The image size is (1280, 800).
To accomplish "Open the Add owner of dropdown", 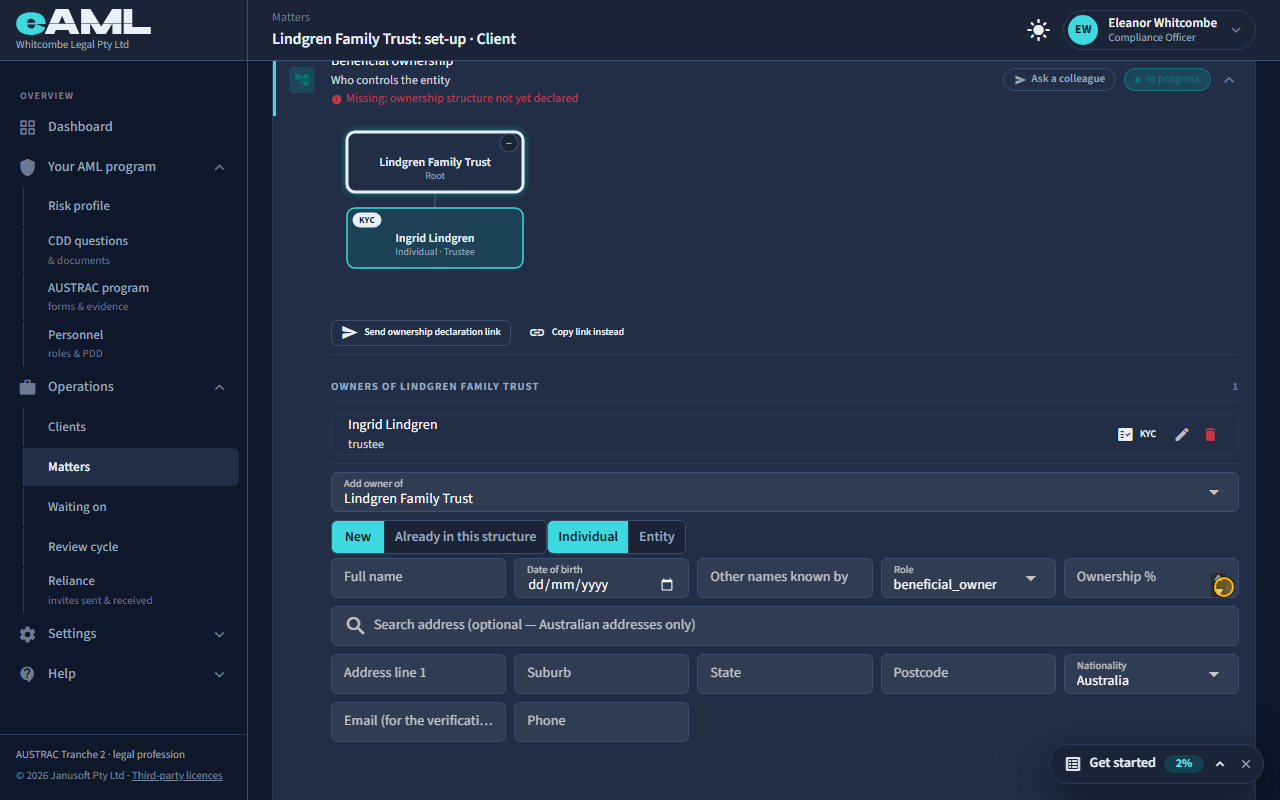I will 785,492.
